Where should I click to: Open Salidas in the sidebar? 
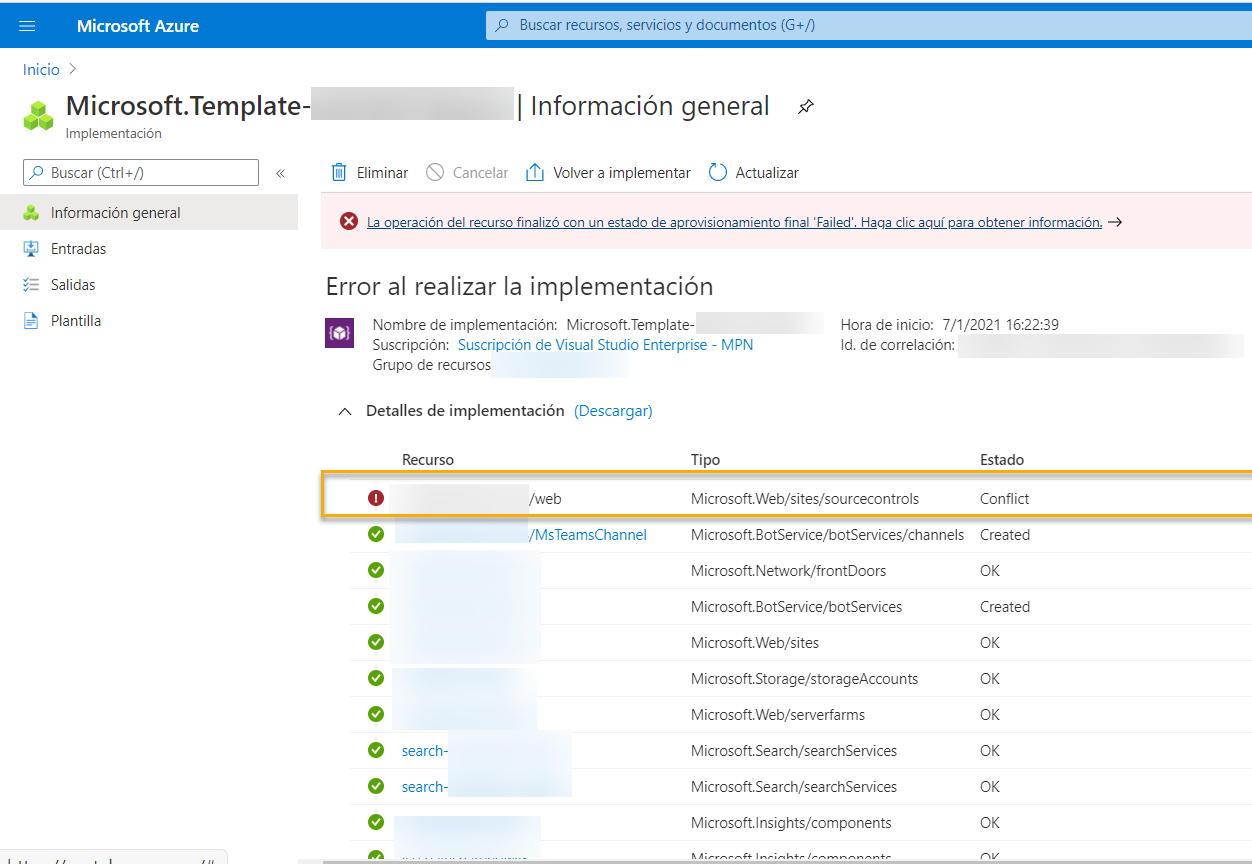(x=73, y=285)
